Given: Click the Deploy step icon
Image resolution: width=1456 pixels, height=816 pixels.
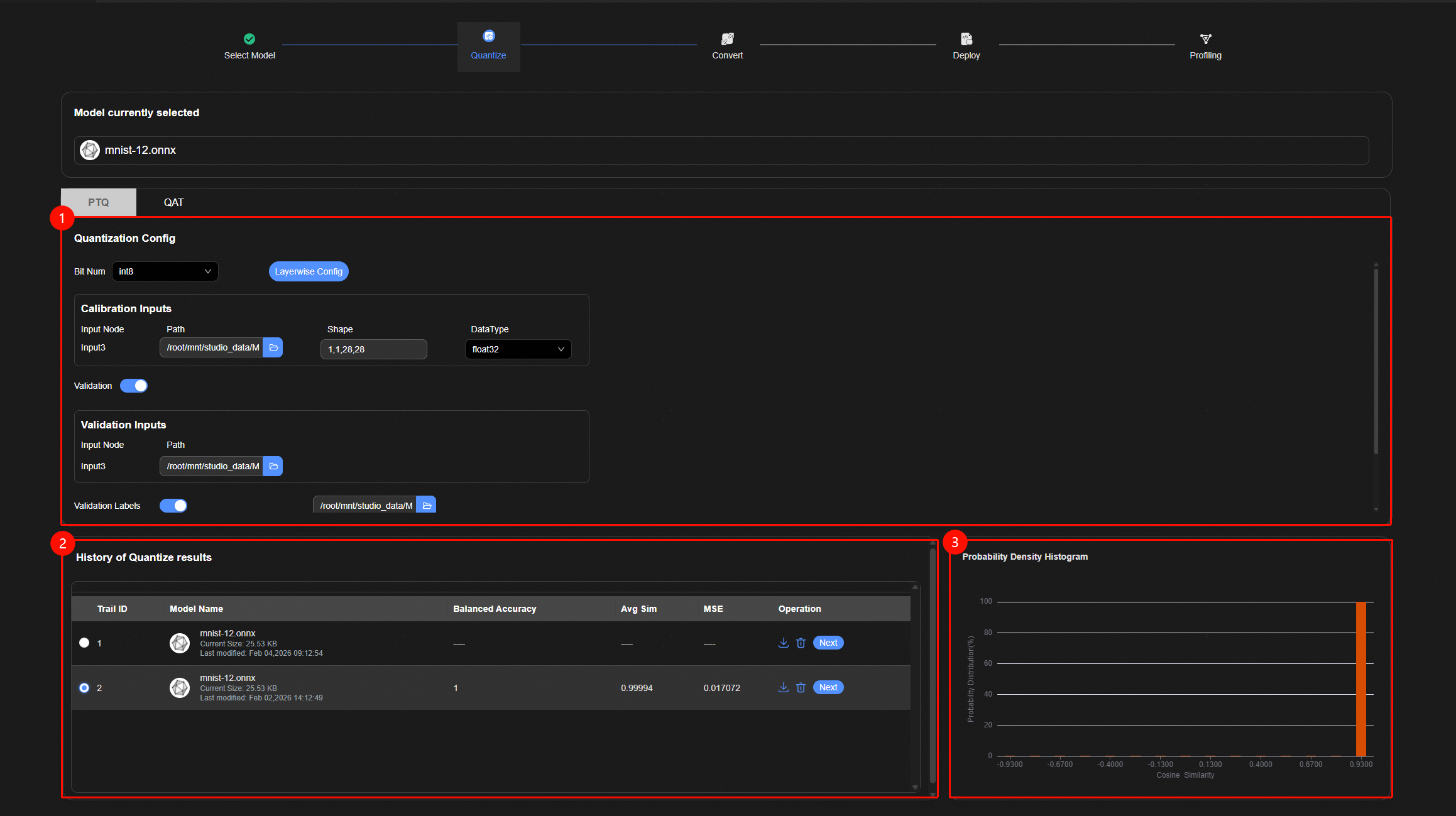Looking at the screenshot, I should (x=966, y=39).
